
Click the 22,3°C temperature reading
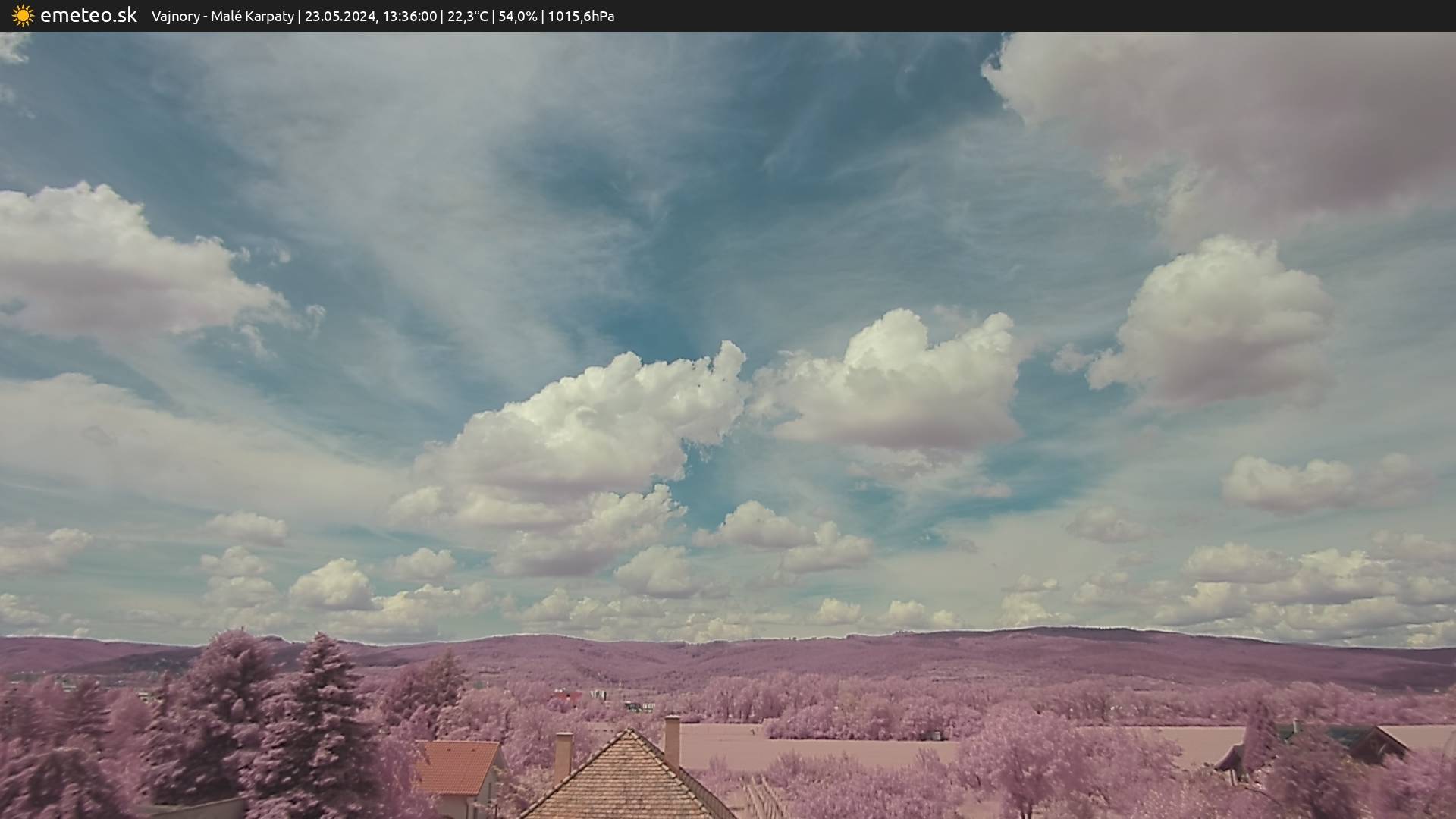467,17
